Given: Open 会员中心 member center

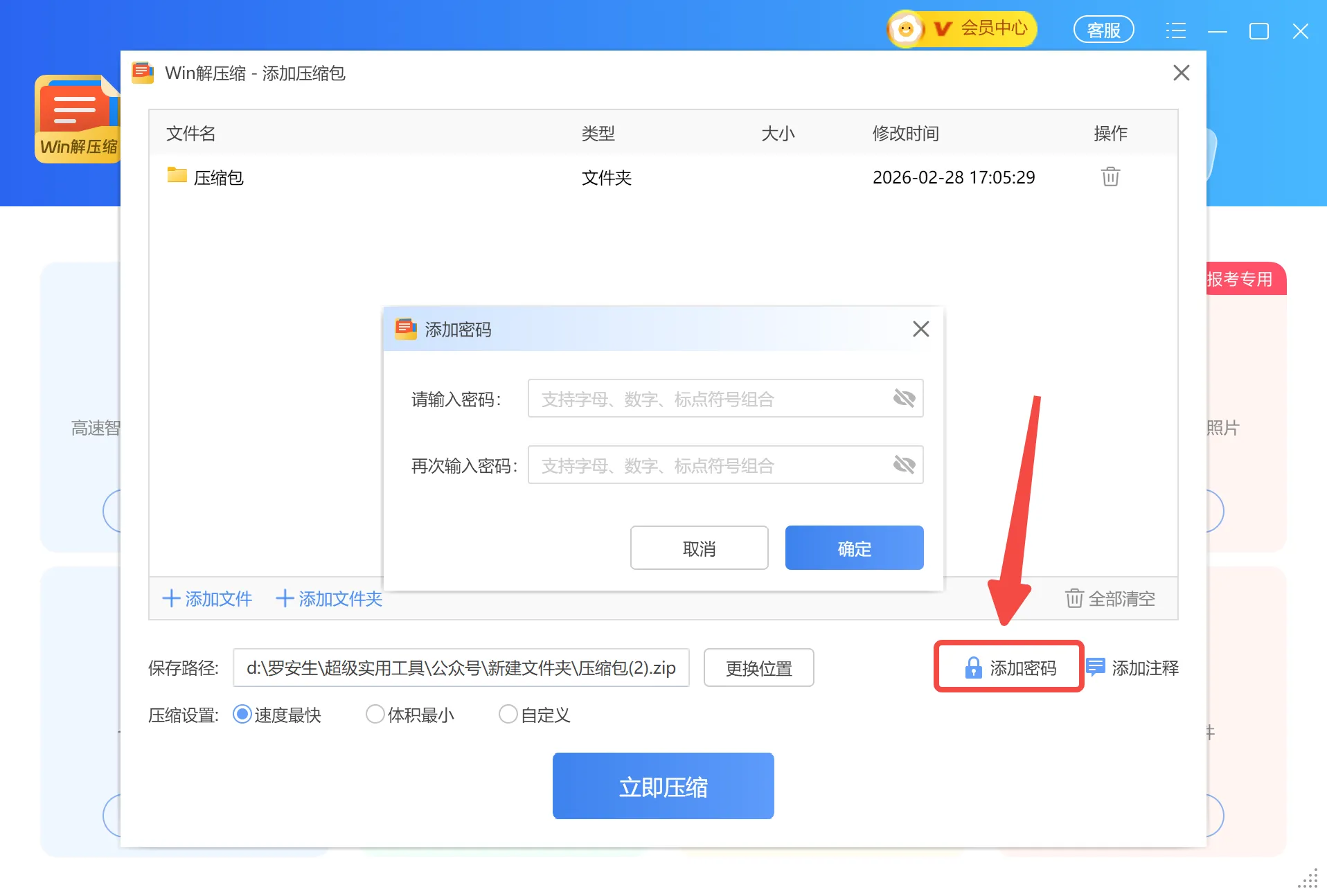Looking at the screenshot, I should 993,29.
